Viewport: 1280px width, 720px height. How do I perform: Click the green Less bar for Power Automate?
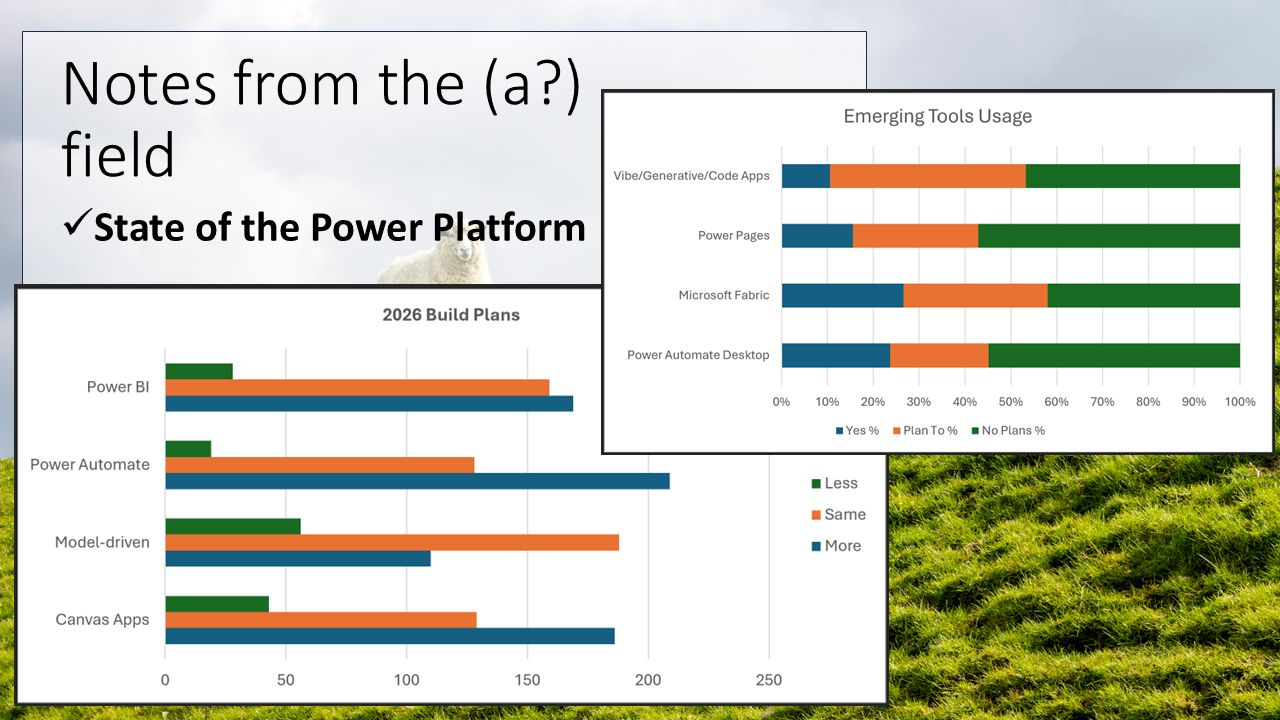pos(188,449)
